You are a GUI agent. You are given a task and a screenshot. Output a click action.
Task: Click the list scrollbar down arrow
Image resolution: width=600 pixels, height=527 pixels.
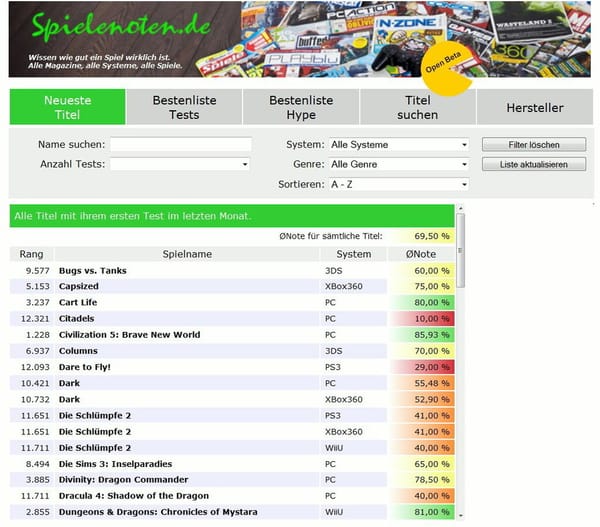pyautogui.click(x=460, y=515)
